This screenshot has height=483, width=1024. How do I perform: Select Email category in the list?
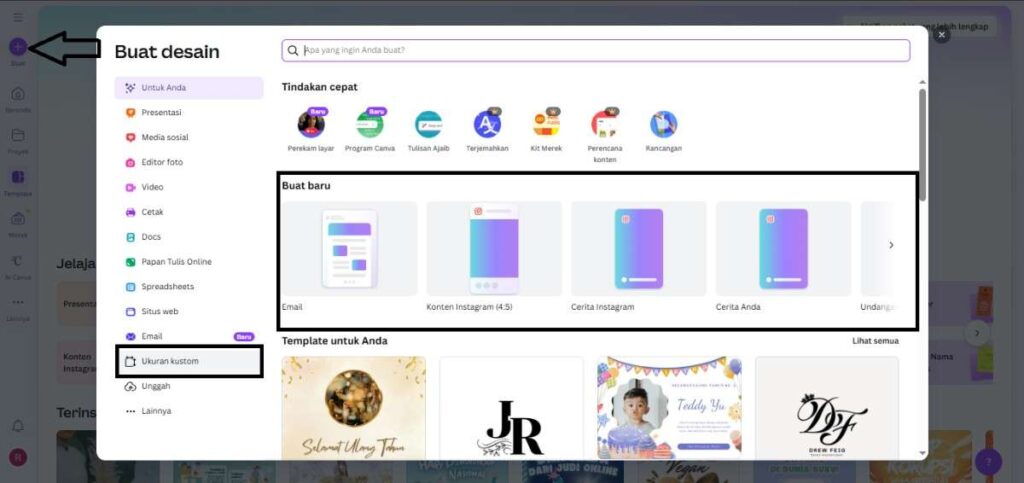pyautogui.click(x=189, y=336)
